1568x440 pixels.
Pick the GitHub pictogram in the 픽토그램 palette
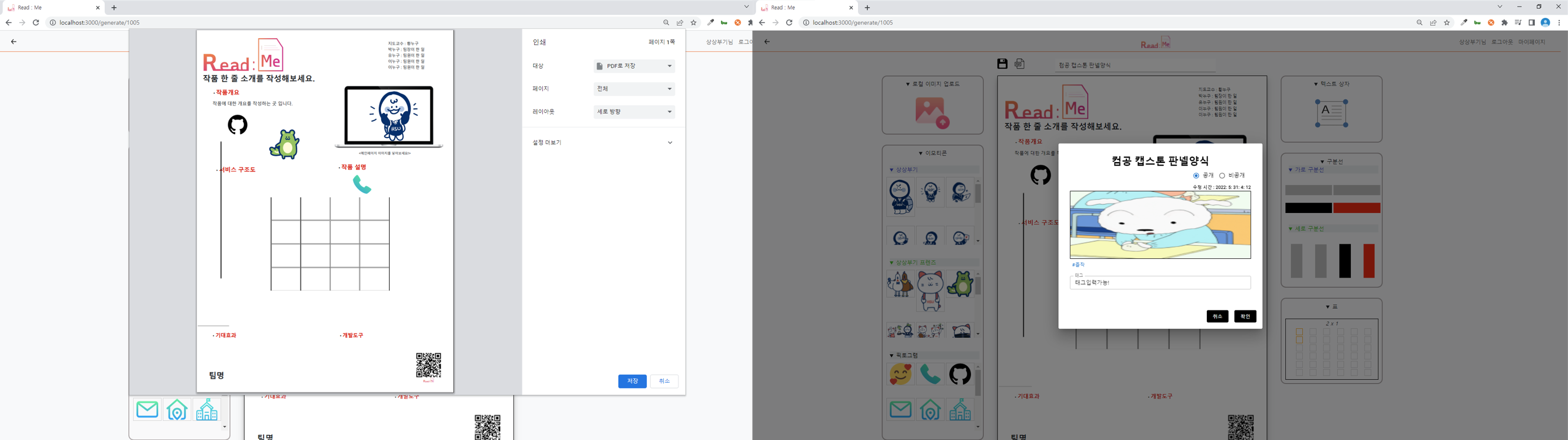pos(960,374)
